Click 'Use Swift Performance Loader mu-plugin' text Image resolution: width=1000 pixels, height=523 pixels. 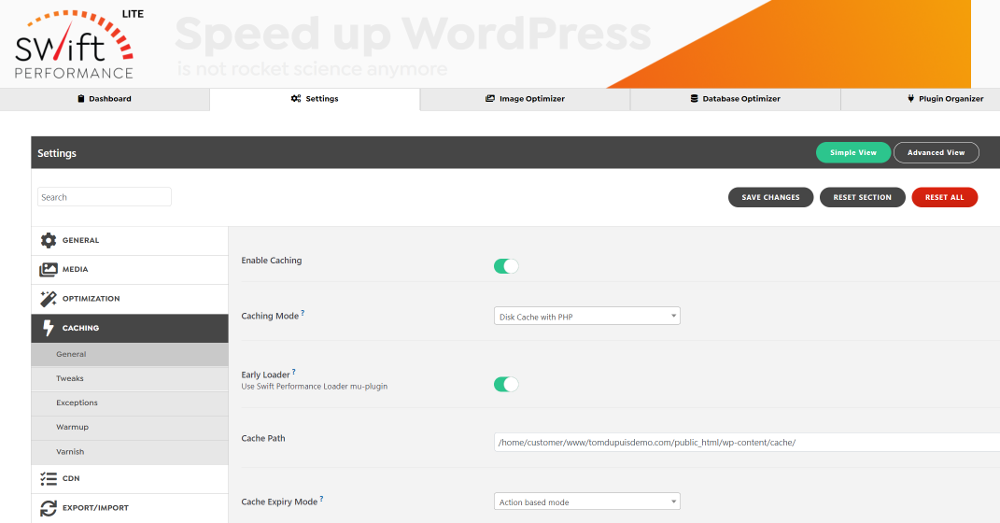314,387
